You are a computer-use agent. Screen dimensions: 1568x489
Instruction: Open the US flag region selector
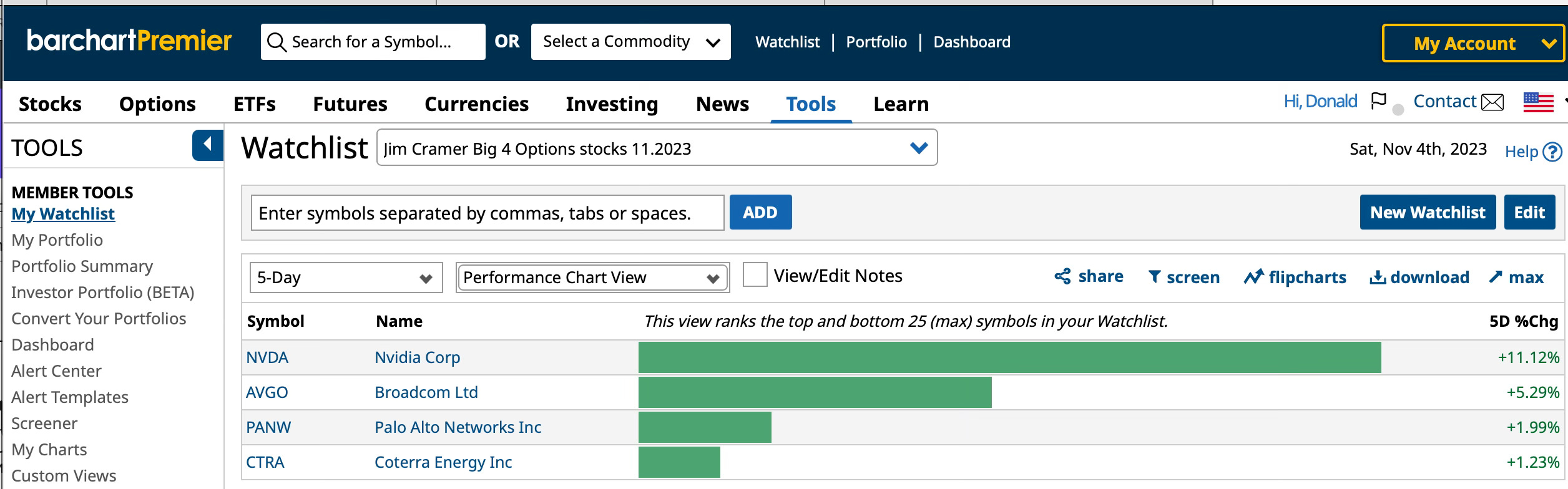(1539, 102)
